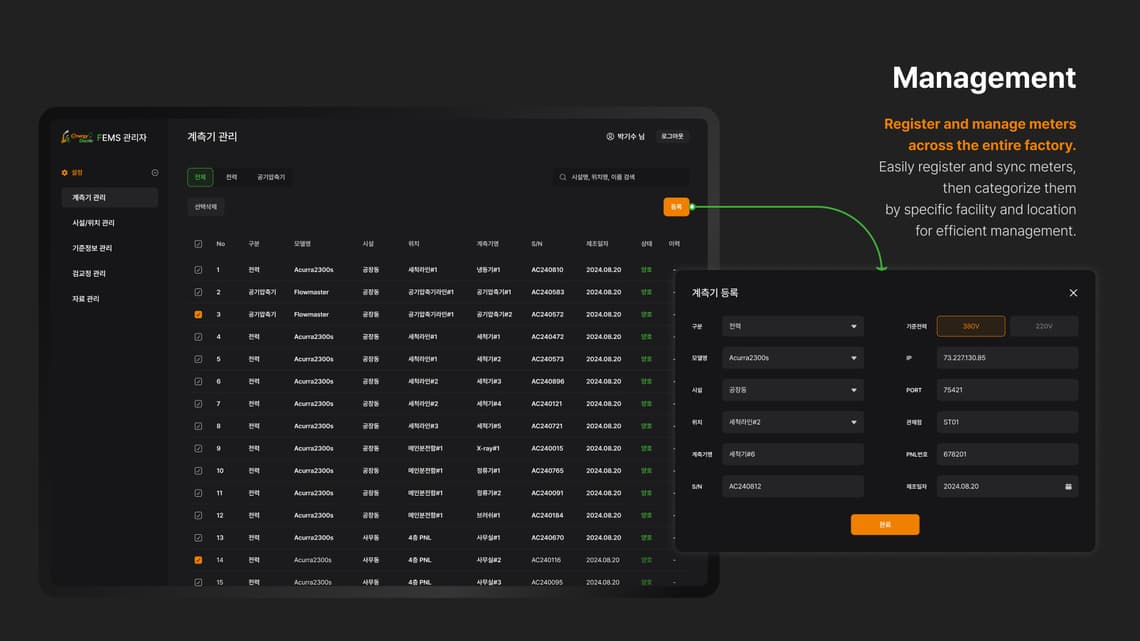
Task: Click the 계측기 관리 page heading
Action: tap(212, 137)
